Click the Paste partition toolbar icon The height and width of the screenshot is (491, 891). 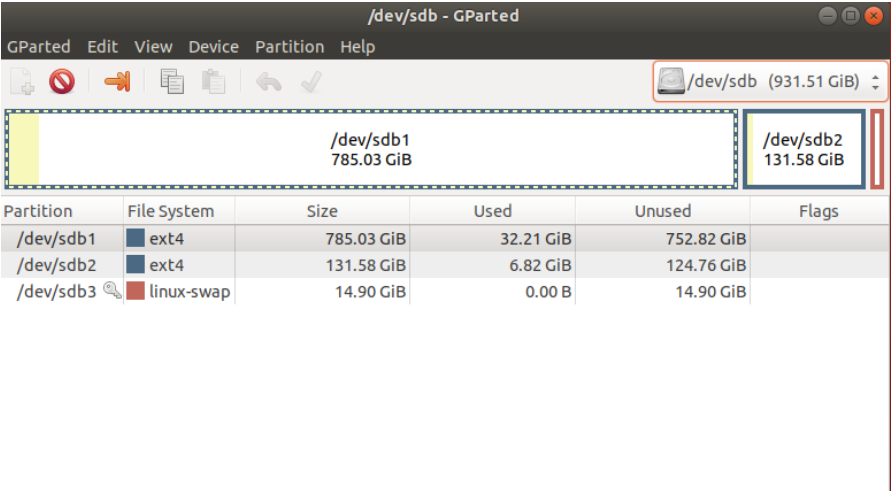point(213,81)
